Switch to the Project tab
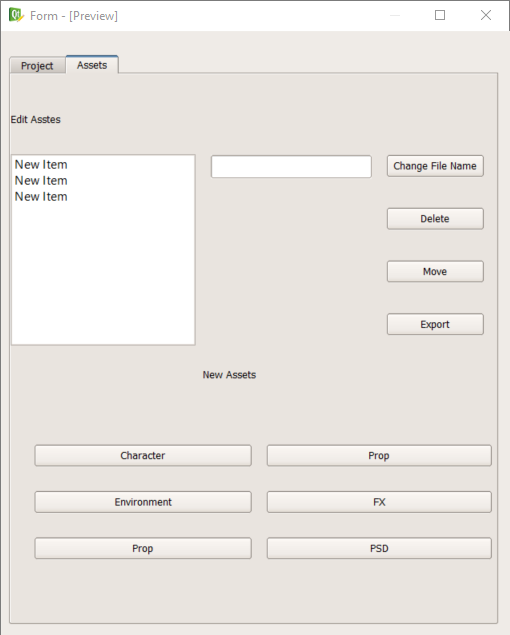 [37, 66]
